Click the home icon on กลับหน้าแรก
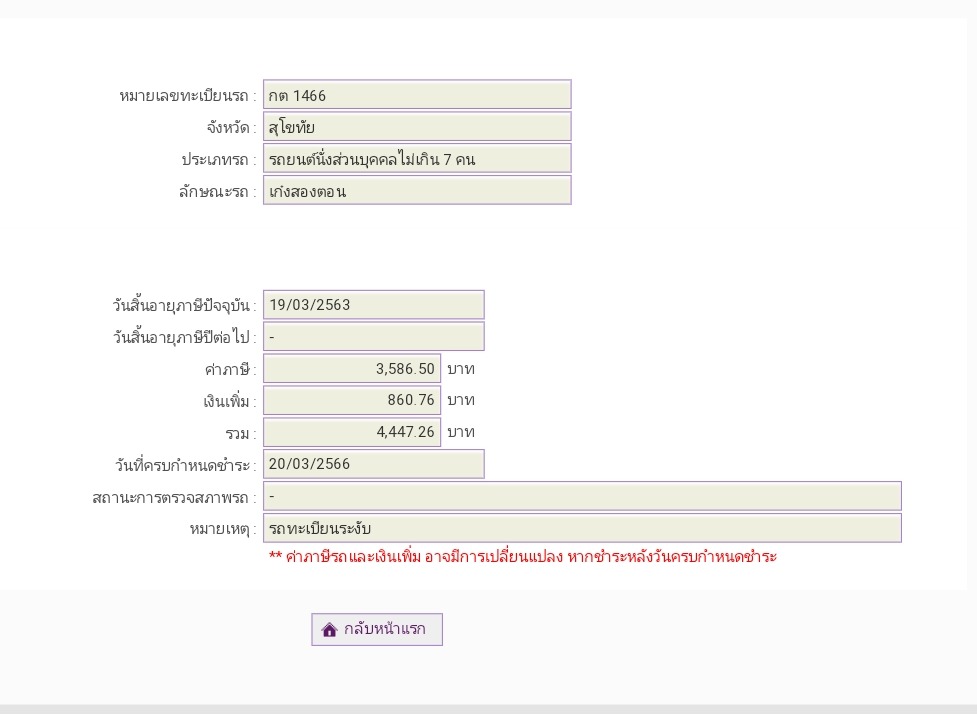977x714 pixels. click(329, 630)
